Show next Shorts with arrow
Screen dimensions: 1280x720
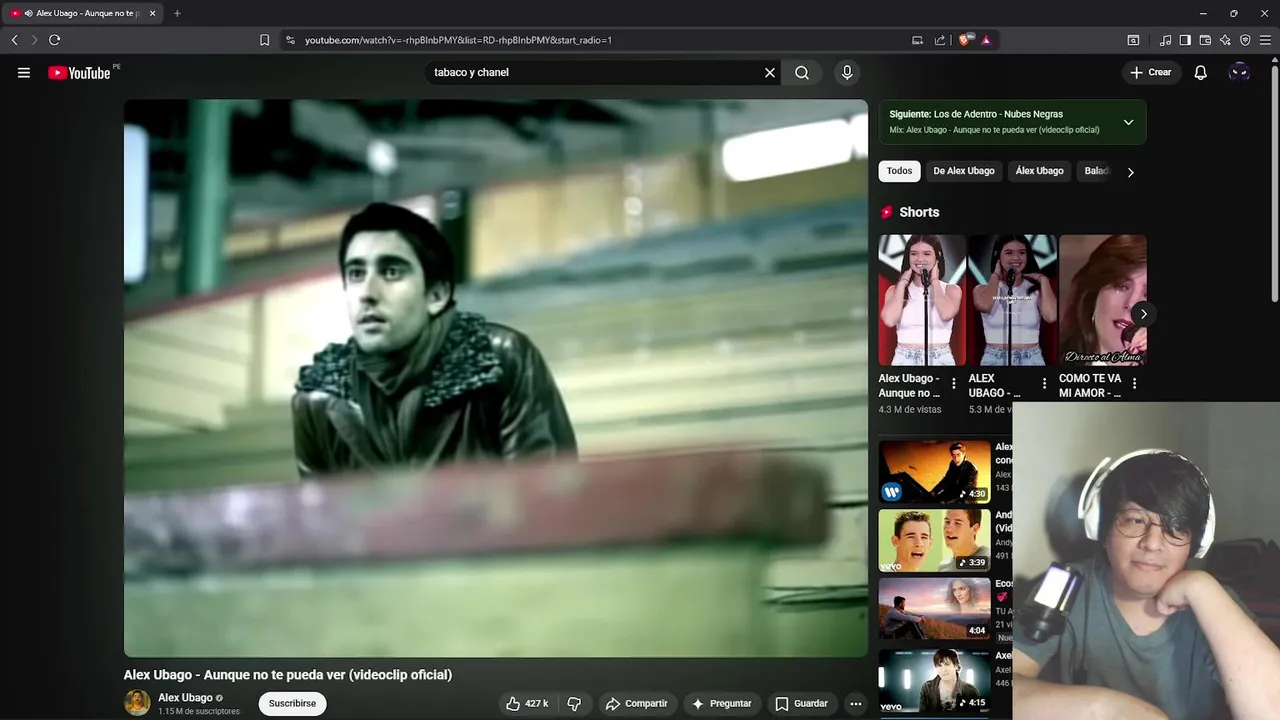tap(1143, 314)
